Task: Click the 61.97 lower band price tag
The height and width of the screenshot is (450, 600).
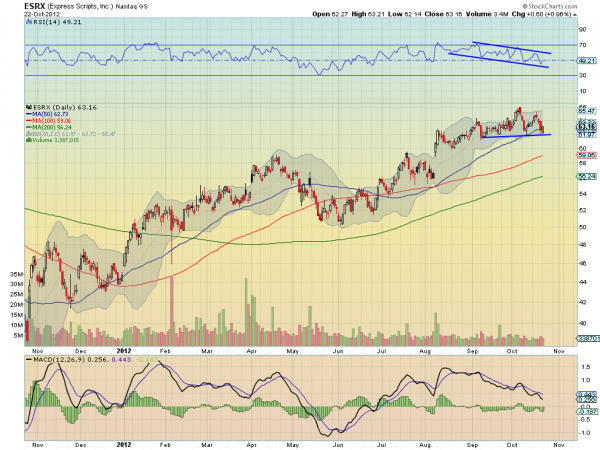Action: pos(585,135)
